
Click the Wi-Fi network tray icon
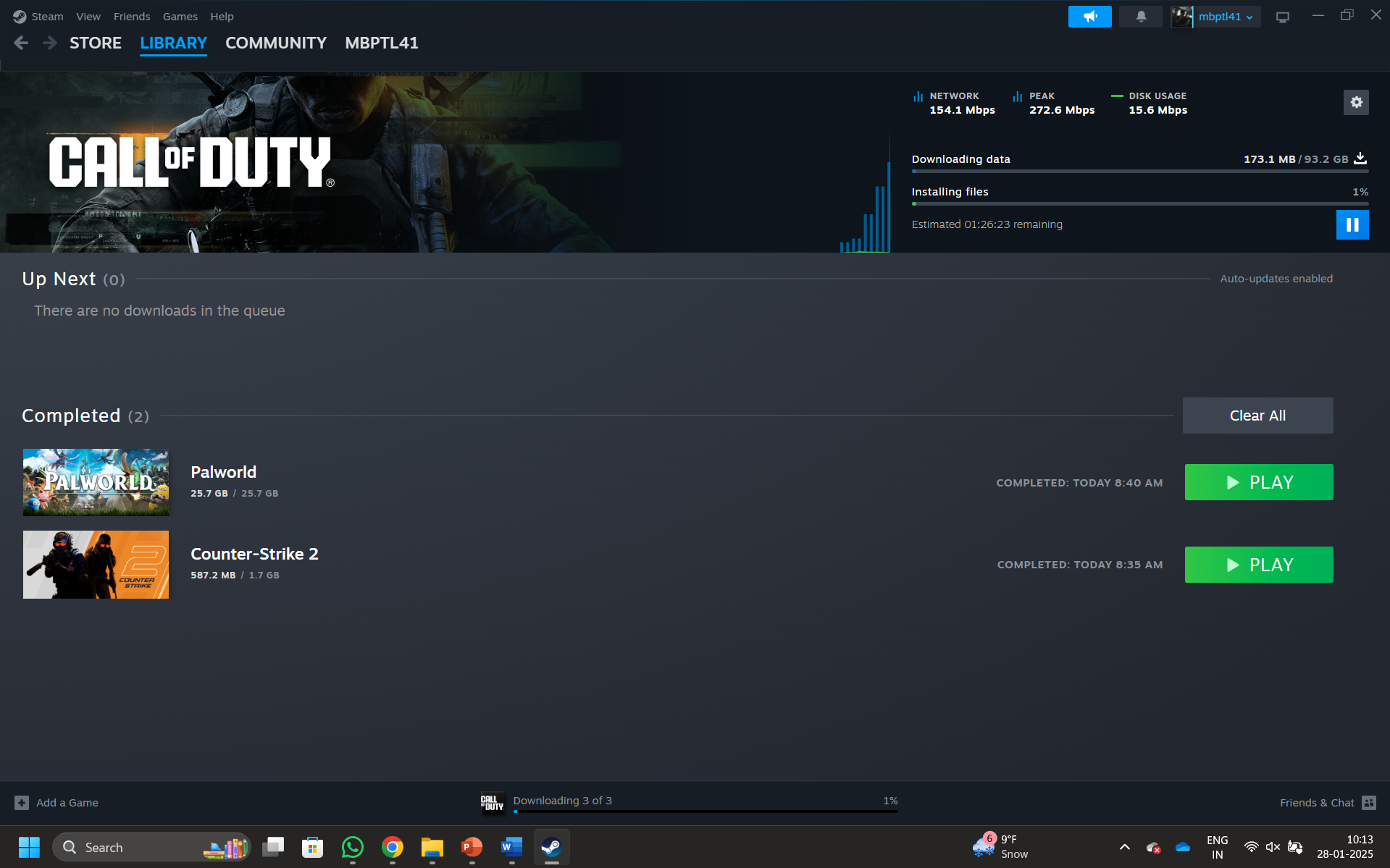click(1251, 847)
